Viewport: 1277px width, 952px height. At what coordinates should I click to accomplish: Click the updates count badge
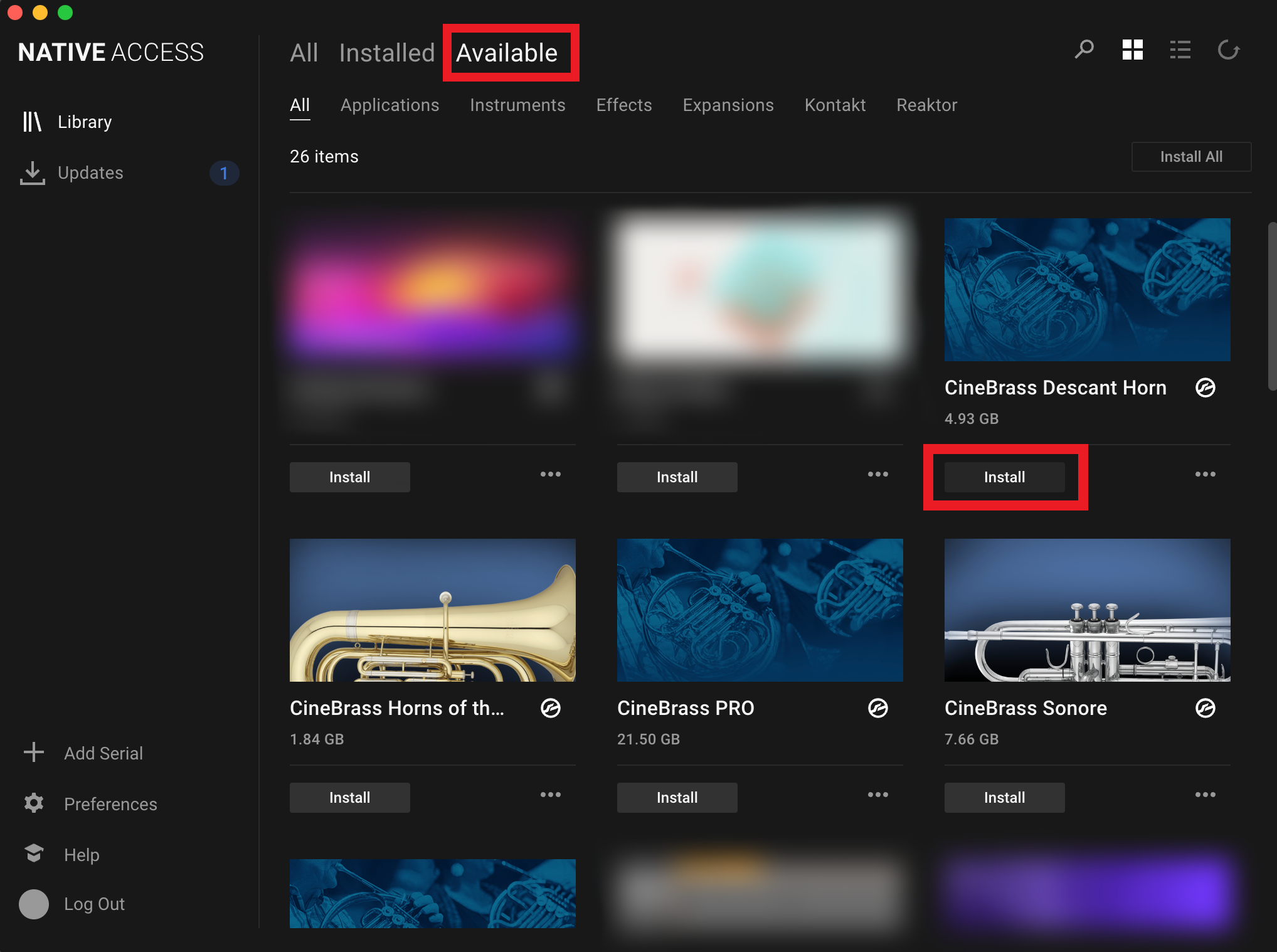click(x=224, y=173)
